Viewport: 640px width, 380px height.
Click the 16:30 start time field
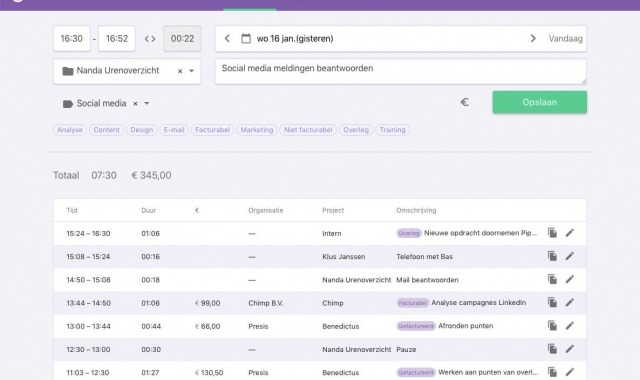coord(72,38)
